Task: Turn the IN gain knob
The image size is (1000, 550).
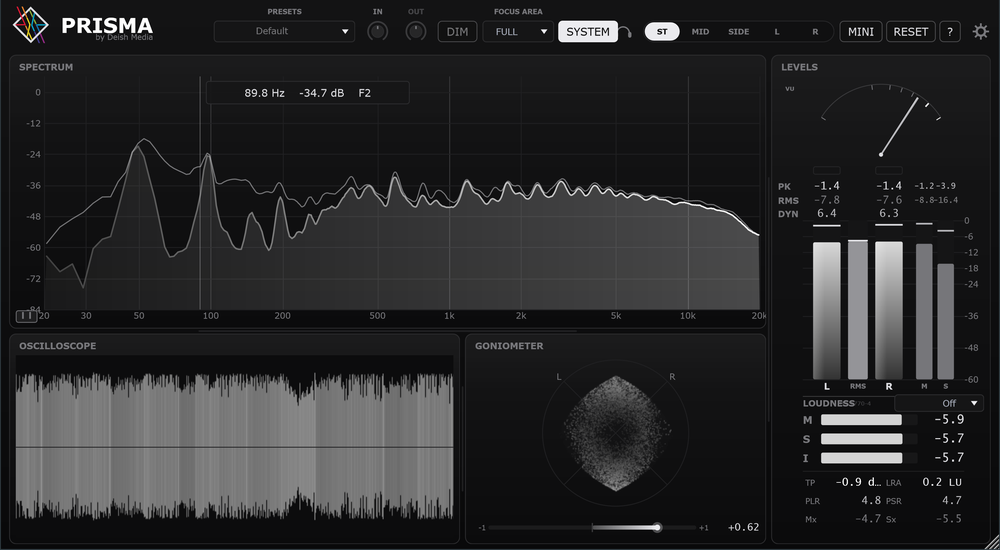Action: coord(378,31)
